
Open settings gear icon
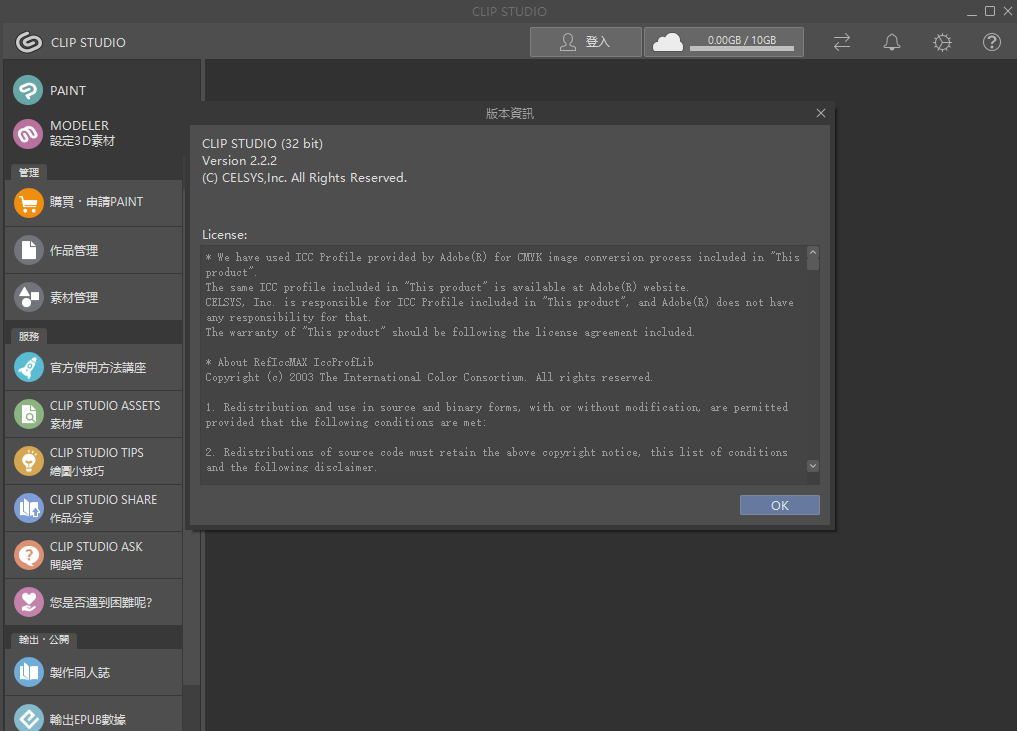pos(942,42)
